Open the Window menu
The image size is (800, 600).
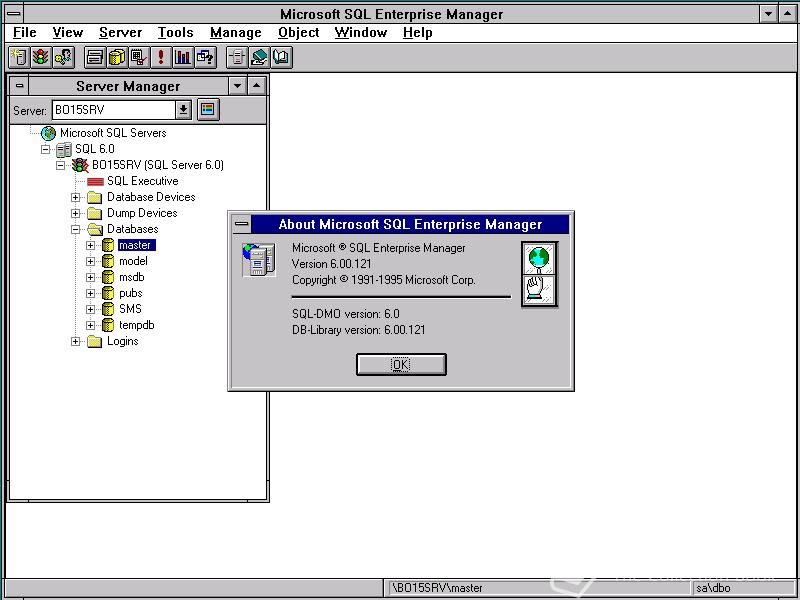pos(361,33)
